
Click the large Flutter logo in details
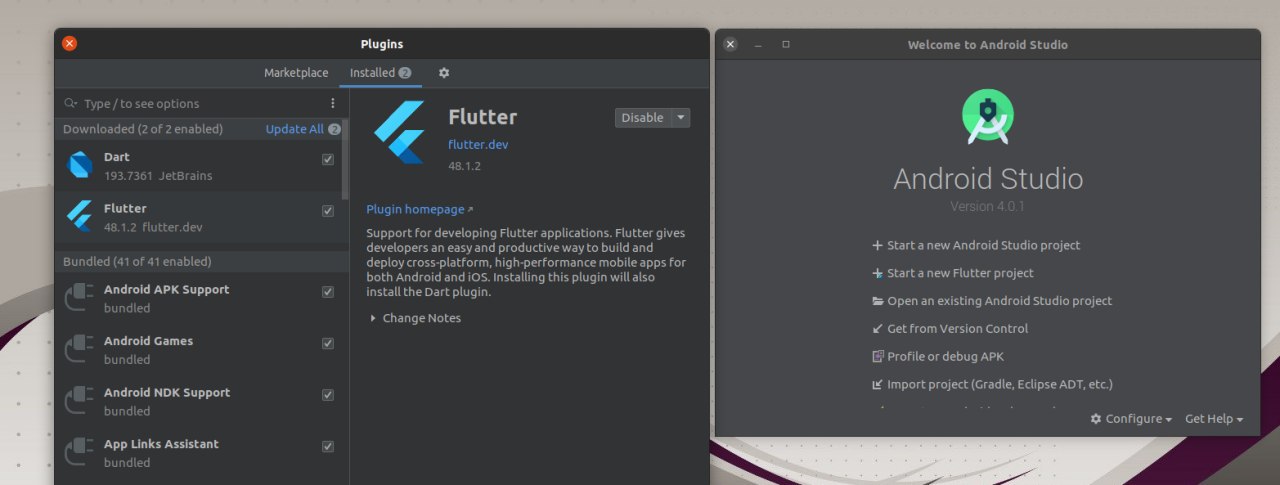point(400,132)
